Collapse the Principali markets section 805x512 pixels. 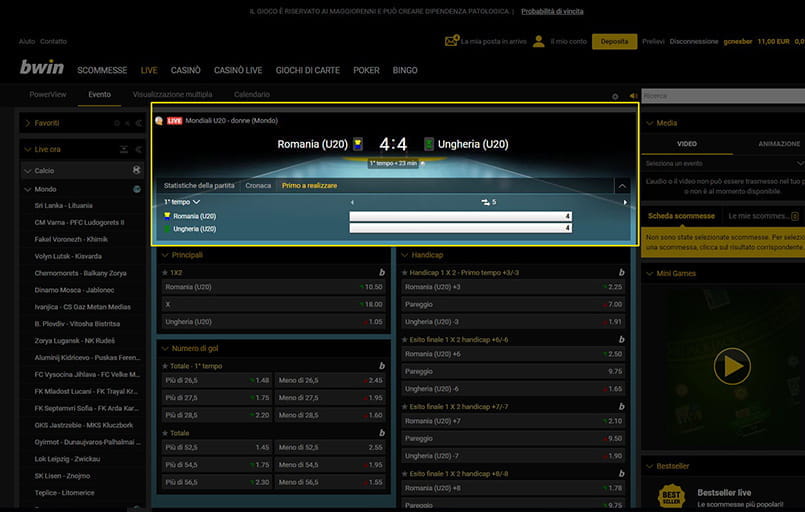click(165, 255)
